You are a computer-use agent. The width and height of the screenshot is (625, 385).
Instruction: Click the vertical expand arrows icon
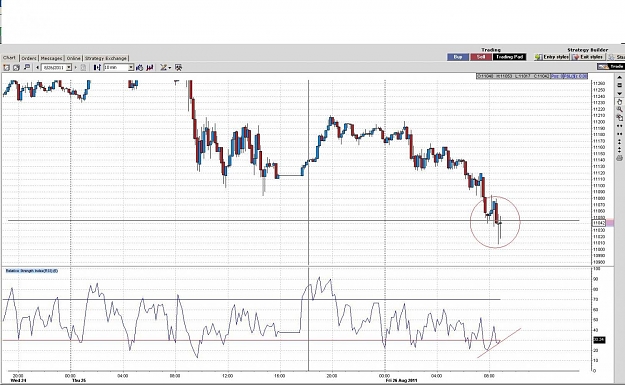click(619, 141)
